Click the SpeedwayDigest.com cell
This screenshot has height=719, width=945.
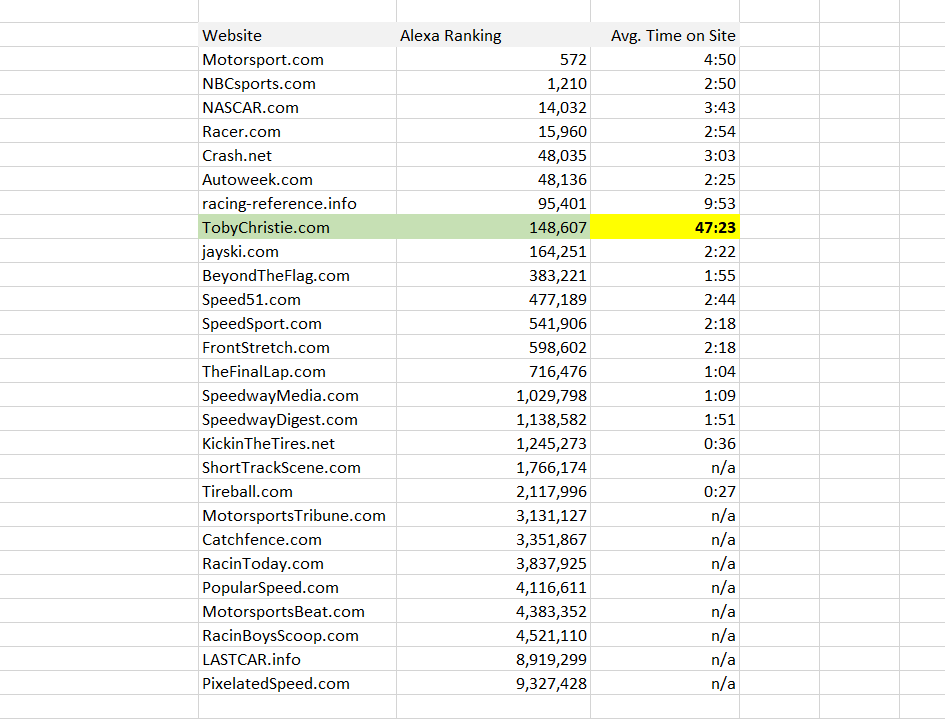pyautogui.click(x=297, y=419)
